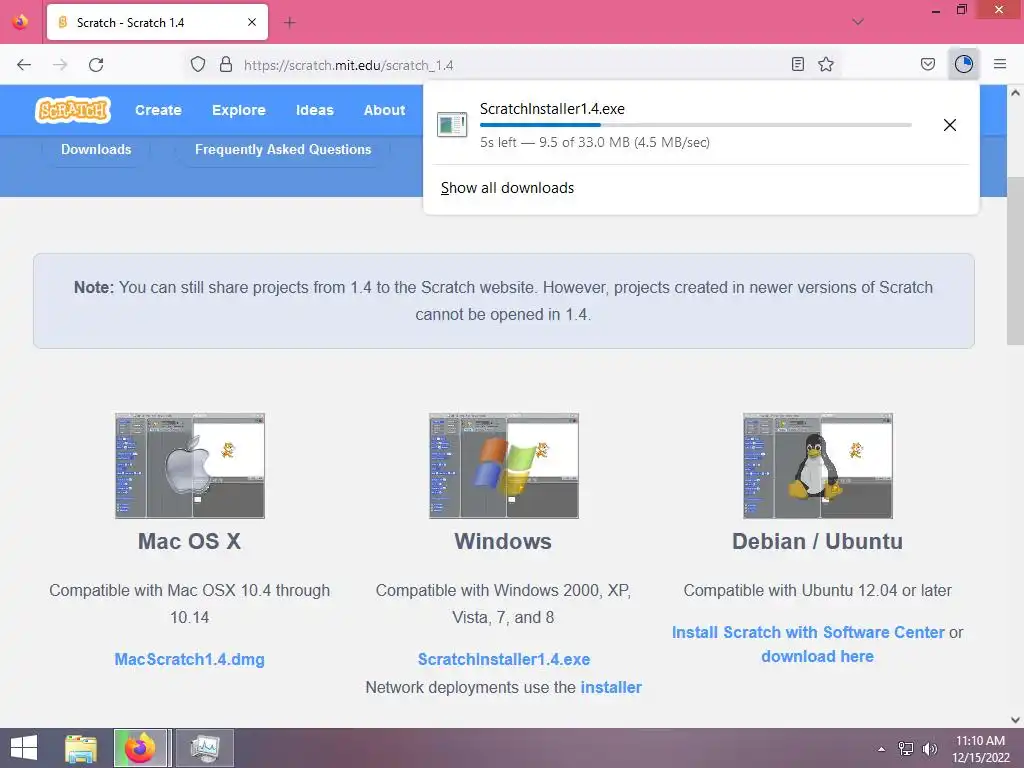Click Install Scratch with Software Center link

(808, 632)
